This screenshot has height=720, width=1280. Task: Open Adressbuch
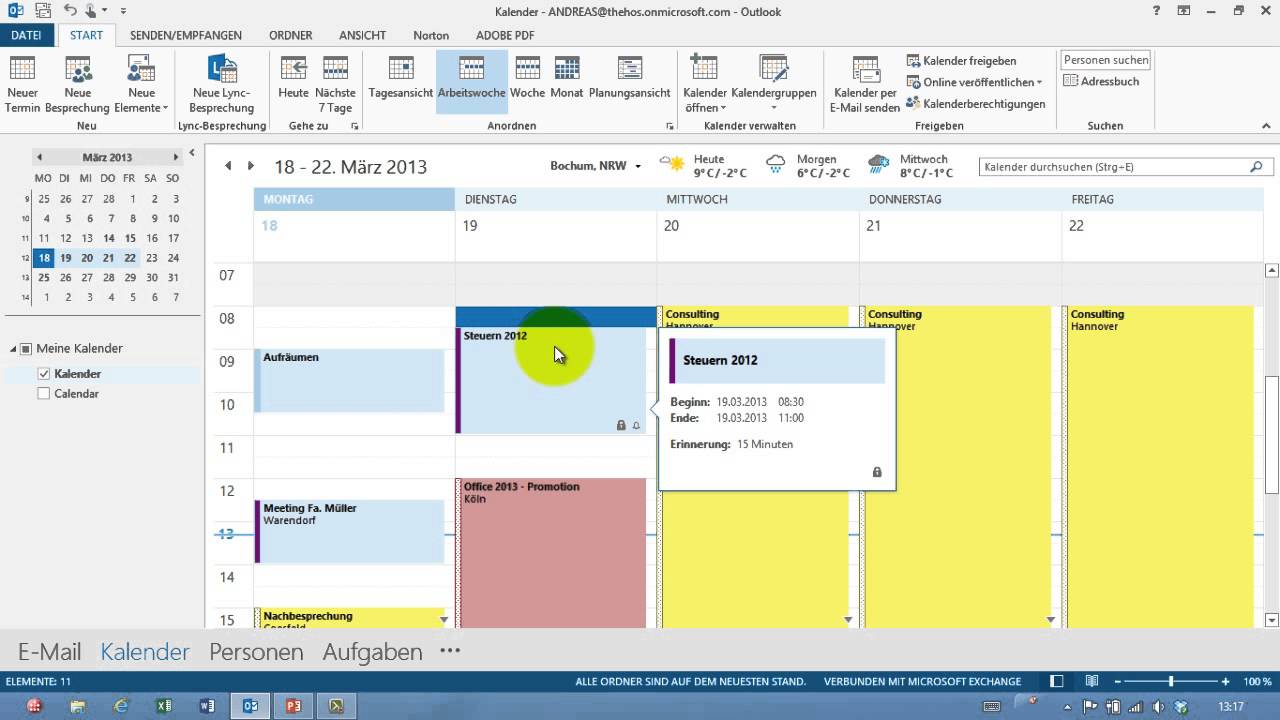pos(1101,82)
